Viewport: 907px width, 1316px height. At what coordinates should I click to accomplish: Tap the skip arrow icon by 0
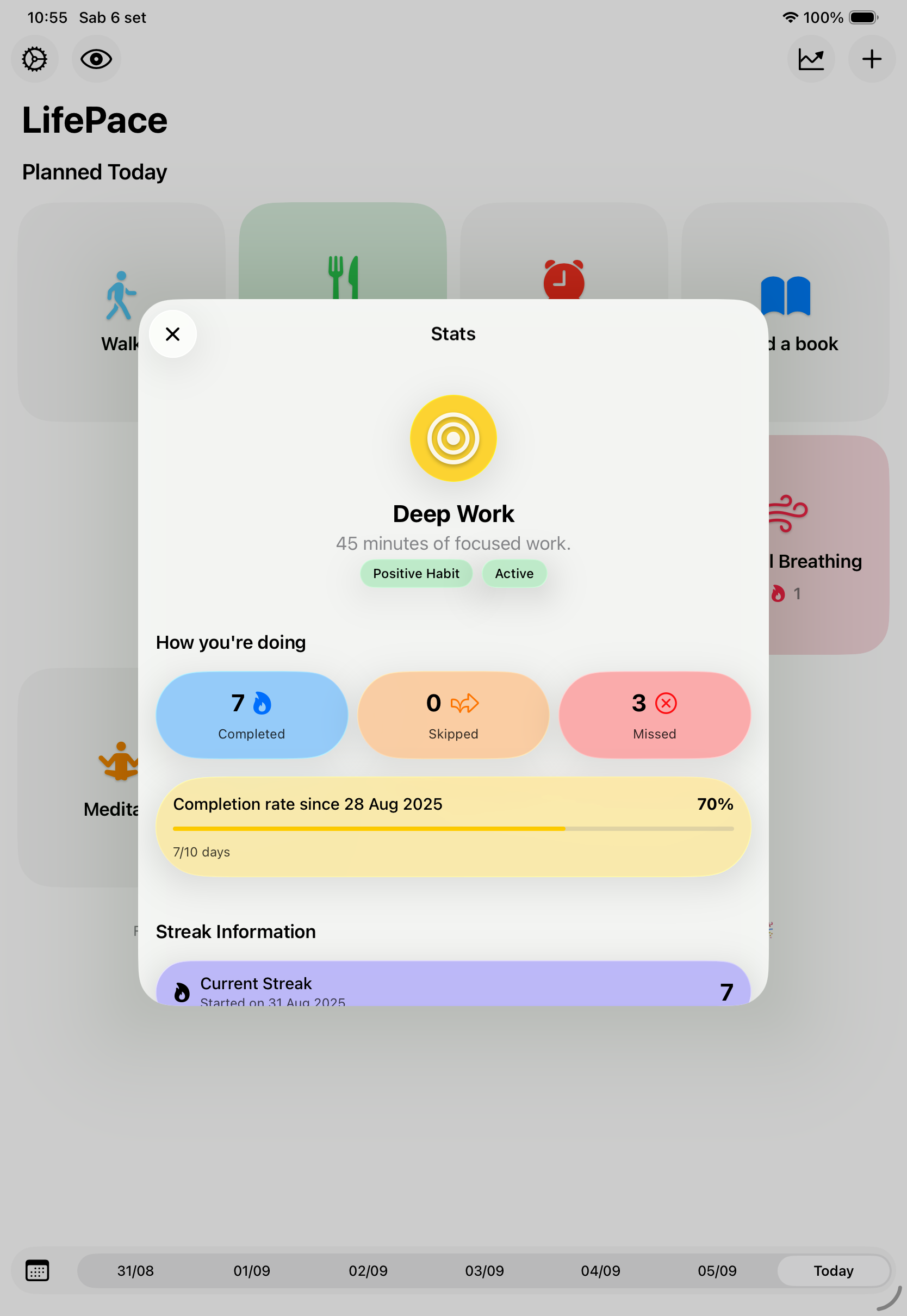[x=465, y=704]
